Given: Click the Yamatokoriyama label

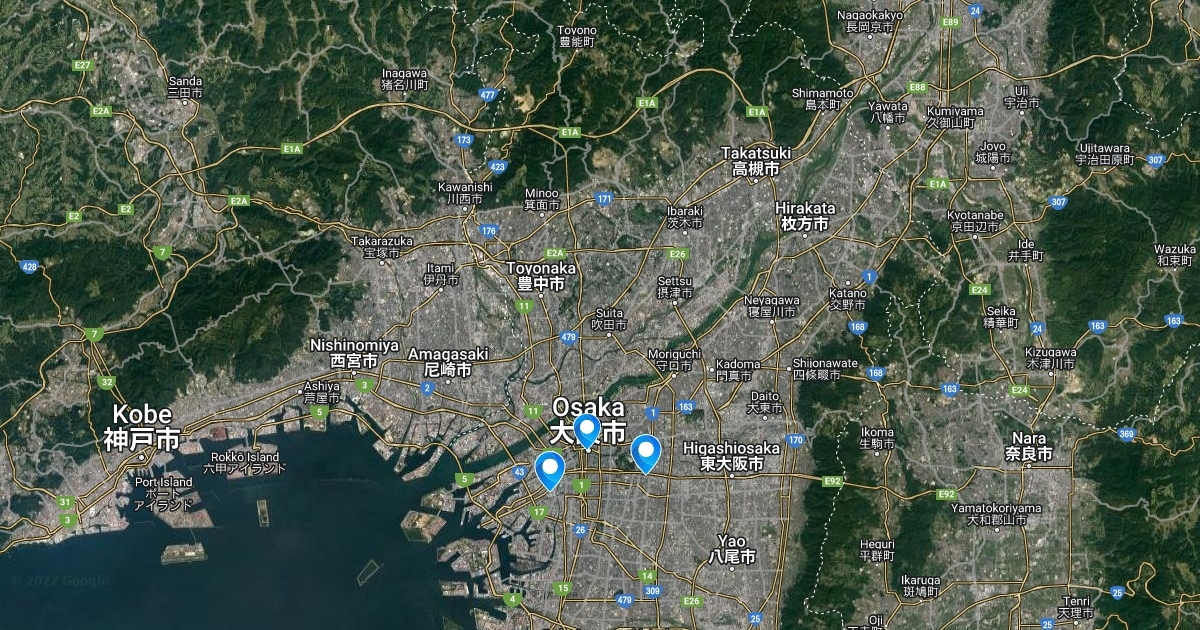Looking at the screenshot, I should coord(997,514).
